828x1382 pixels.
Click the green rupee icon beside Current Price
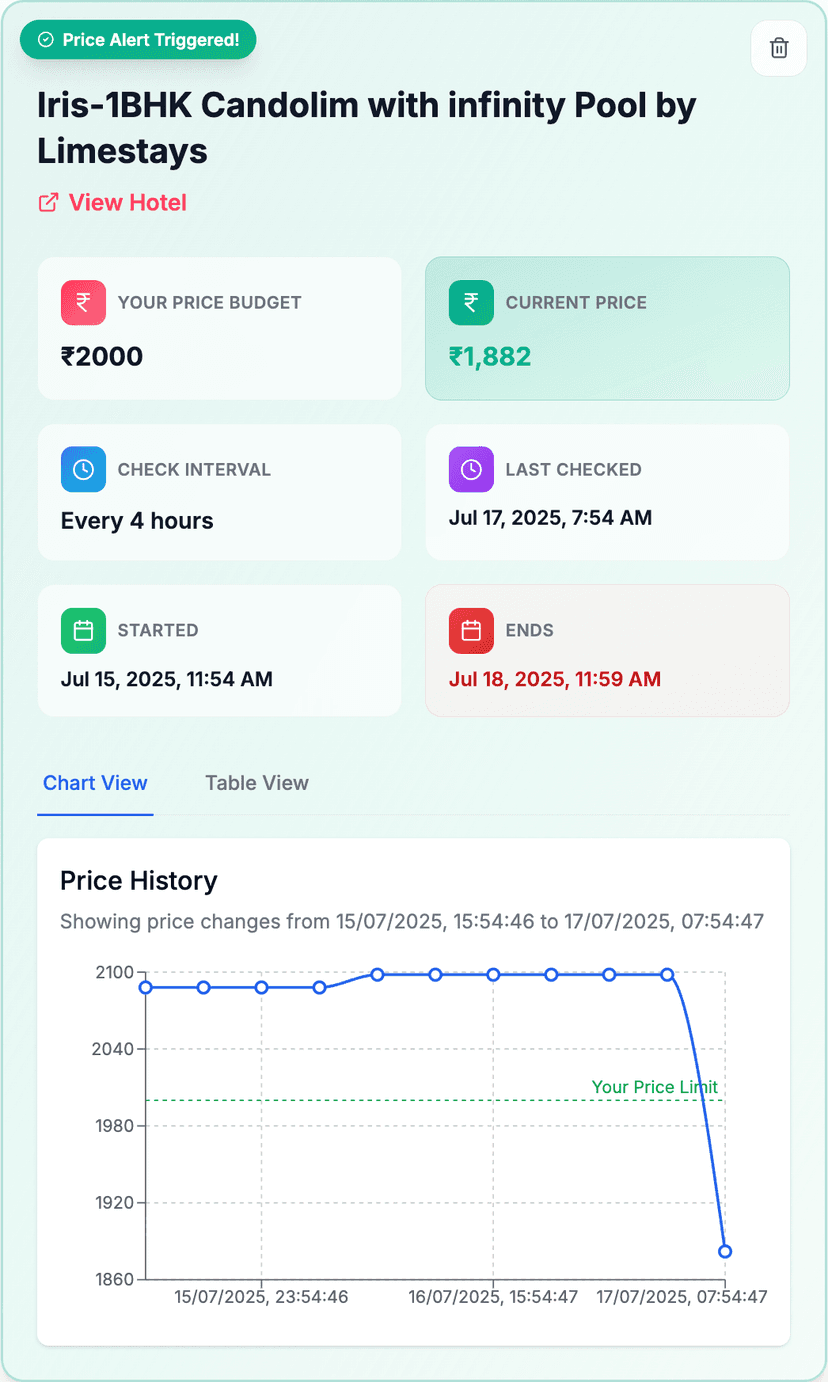pos(471,302)
